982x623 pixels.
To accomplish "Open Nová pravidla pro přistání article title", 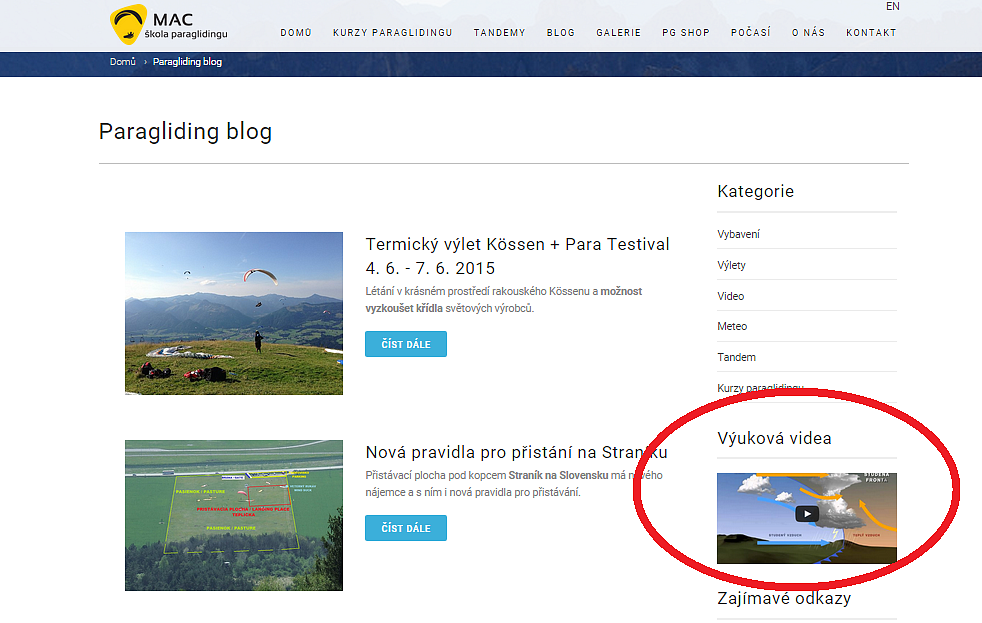I will point(516,452).
